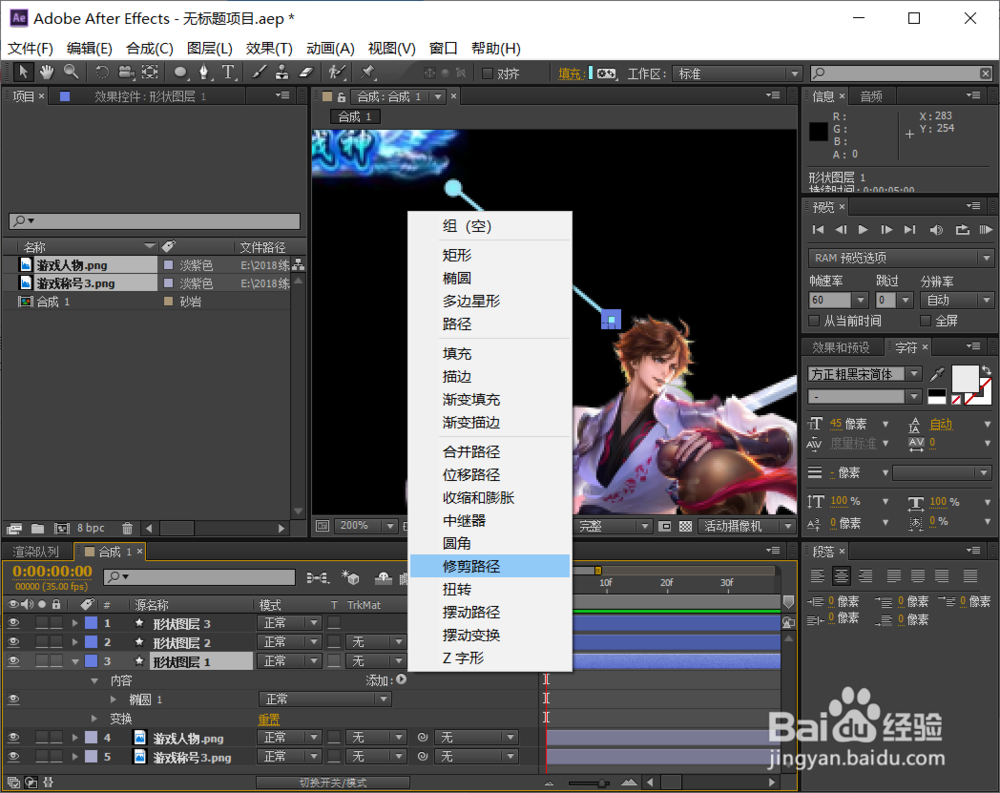Expand the 变换 transform group

[94, 718]
